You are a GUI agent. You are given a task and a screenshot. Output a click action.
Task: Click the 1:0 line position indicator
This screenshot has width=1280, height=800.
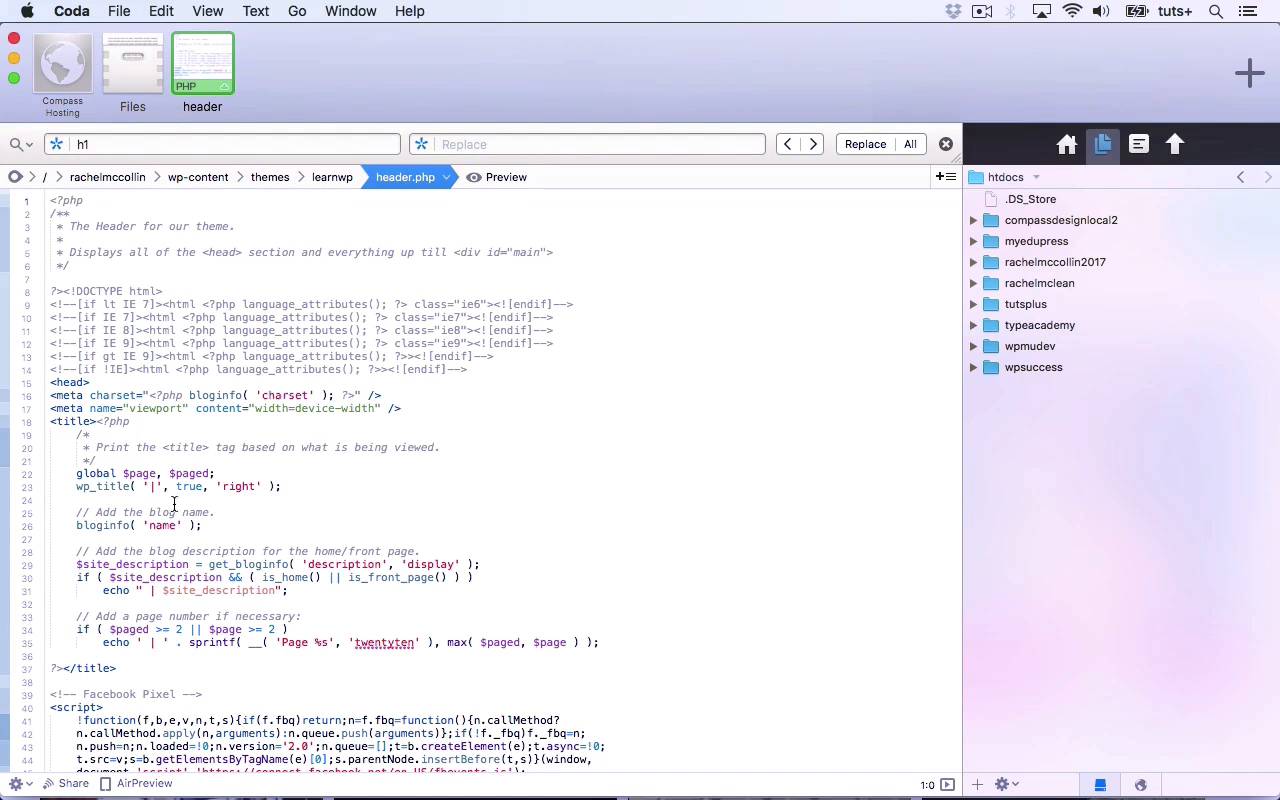[x=927, y=785]
